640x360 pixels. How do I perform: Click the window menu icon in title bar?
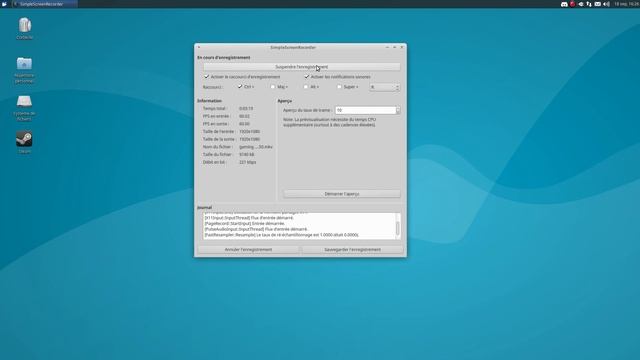[x=199, y=47]
